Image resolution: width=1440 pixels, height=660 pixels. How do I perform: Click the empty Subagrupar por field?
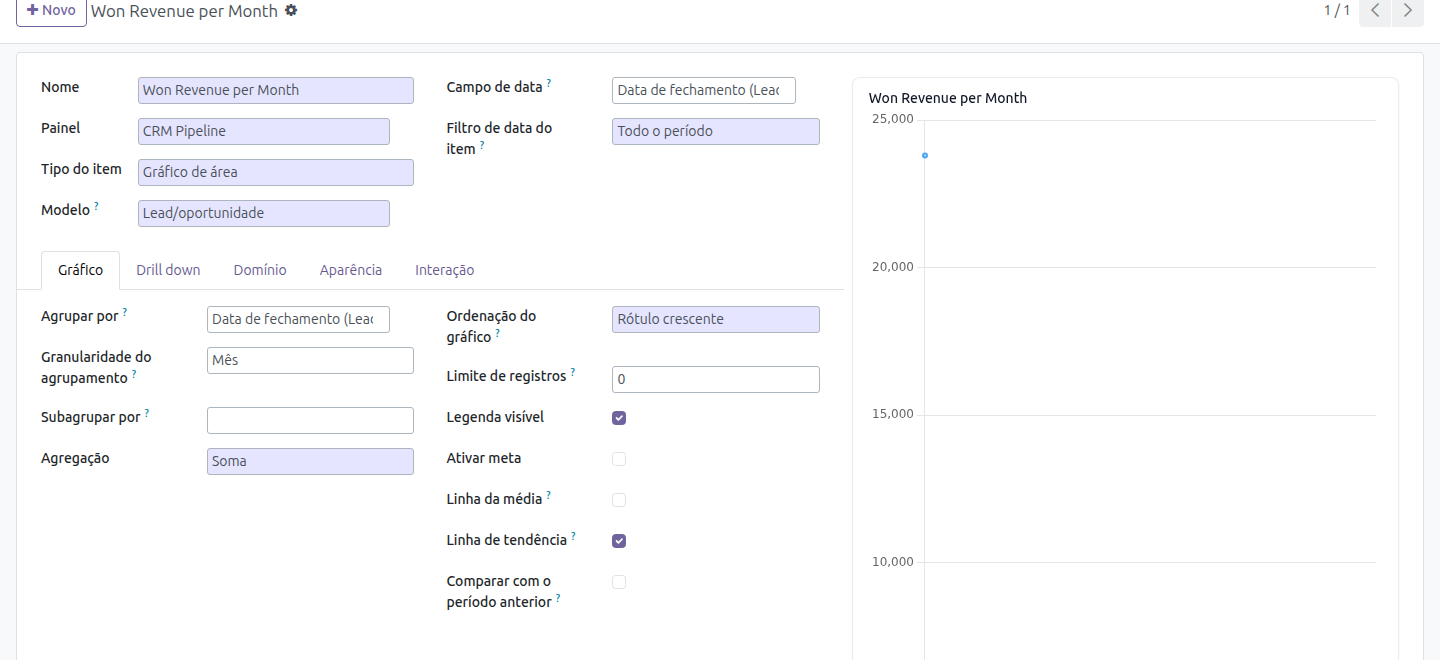coord(310,420)
